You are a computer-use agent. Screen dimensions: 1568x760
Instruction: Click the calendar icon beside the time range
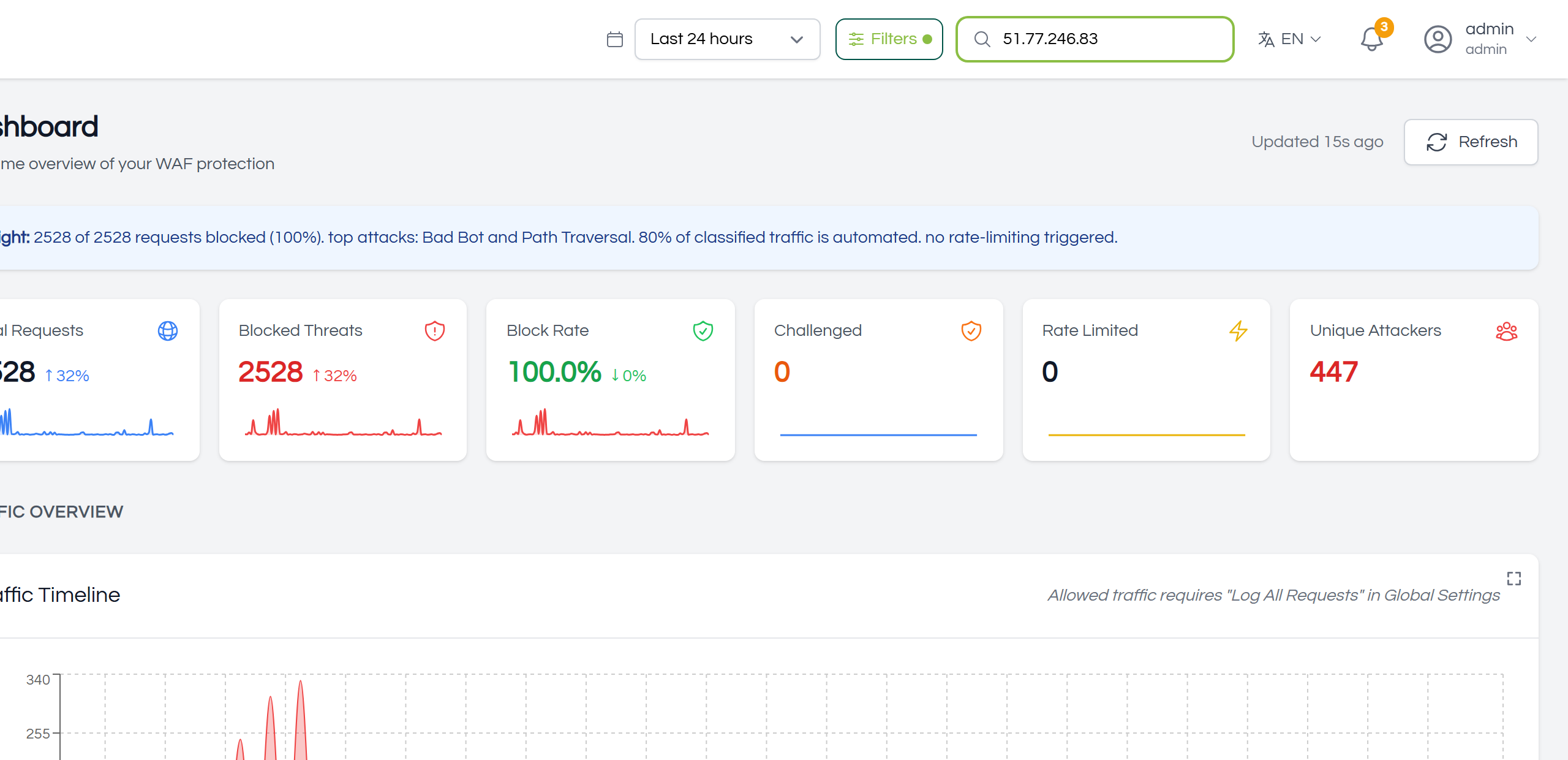coord(614,39)
